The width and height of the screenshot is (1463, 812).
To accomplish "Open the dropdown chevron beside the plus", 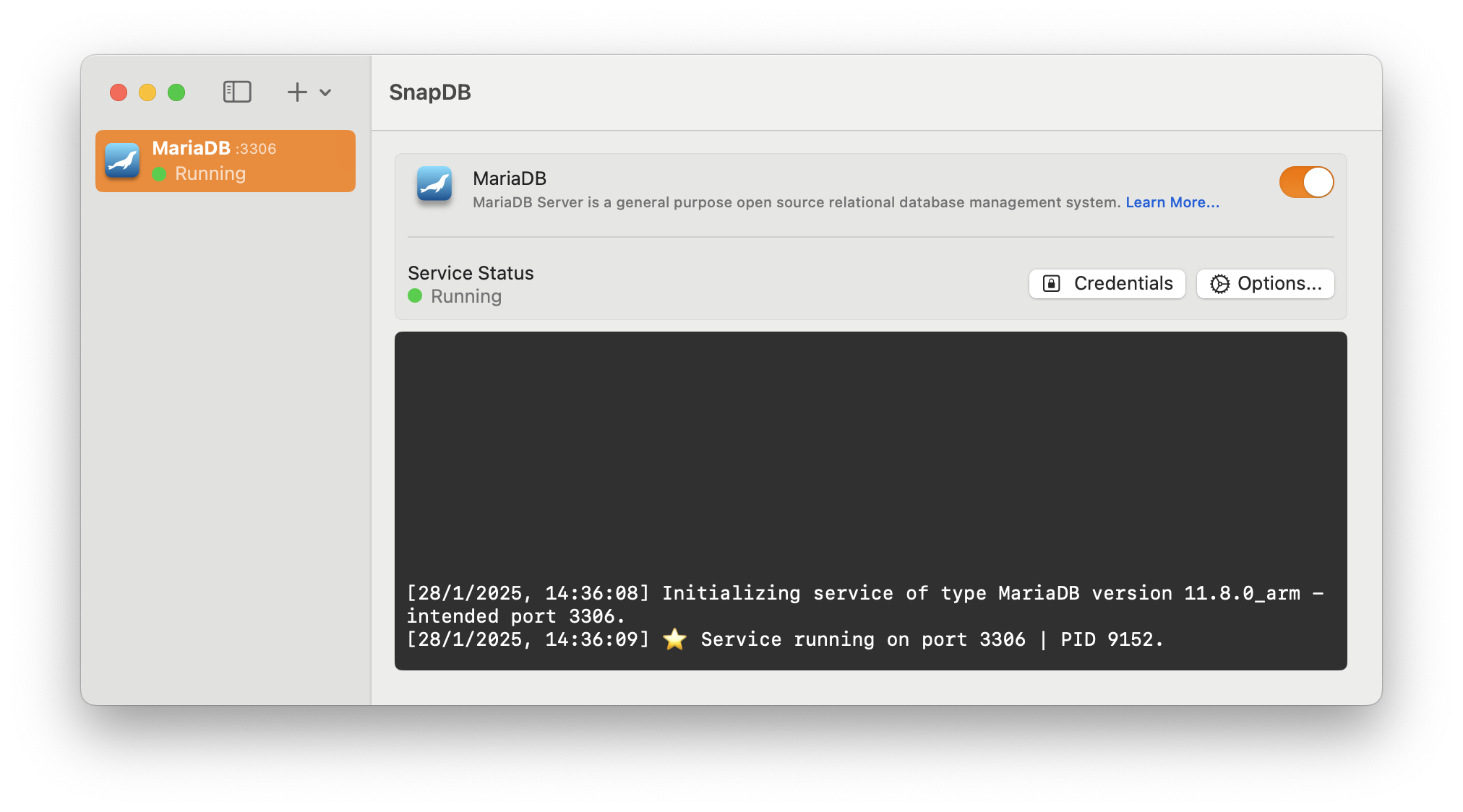I will coord(325,92).
